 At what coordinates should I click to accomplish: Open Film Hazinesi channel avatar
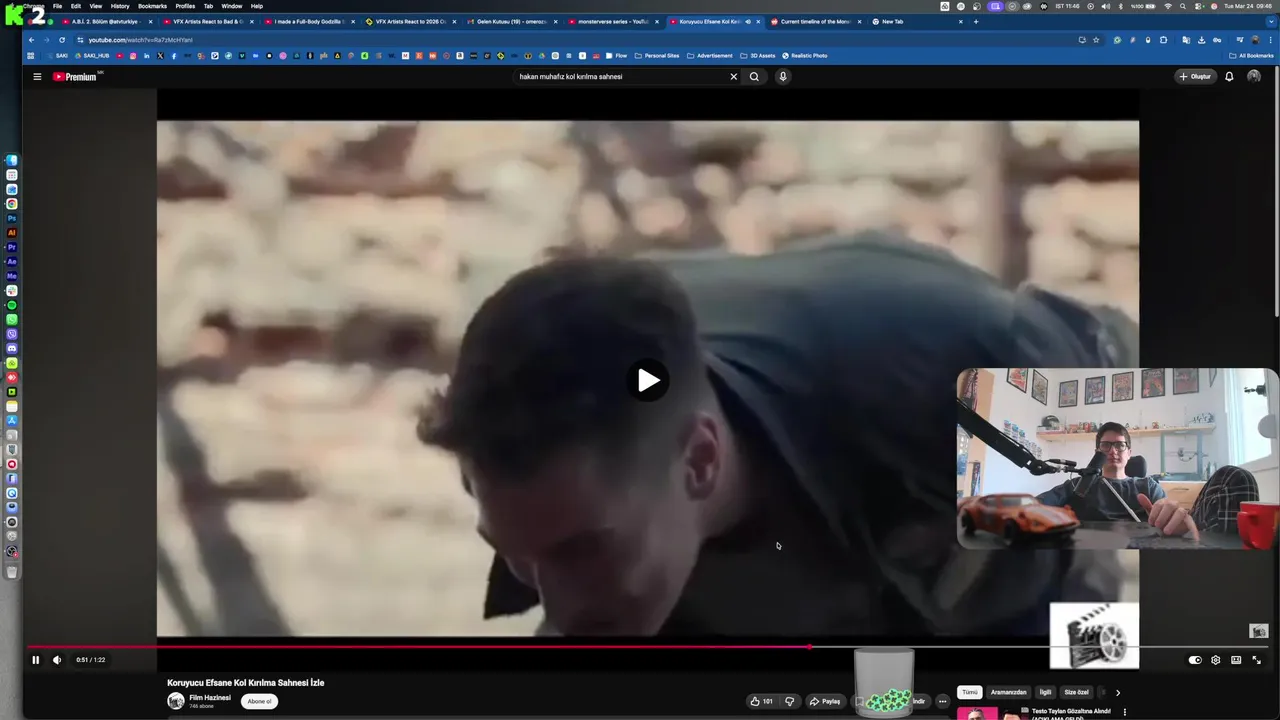coord(176,701)
